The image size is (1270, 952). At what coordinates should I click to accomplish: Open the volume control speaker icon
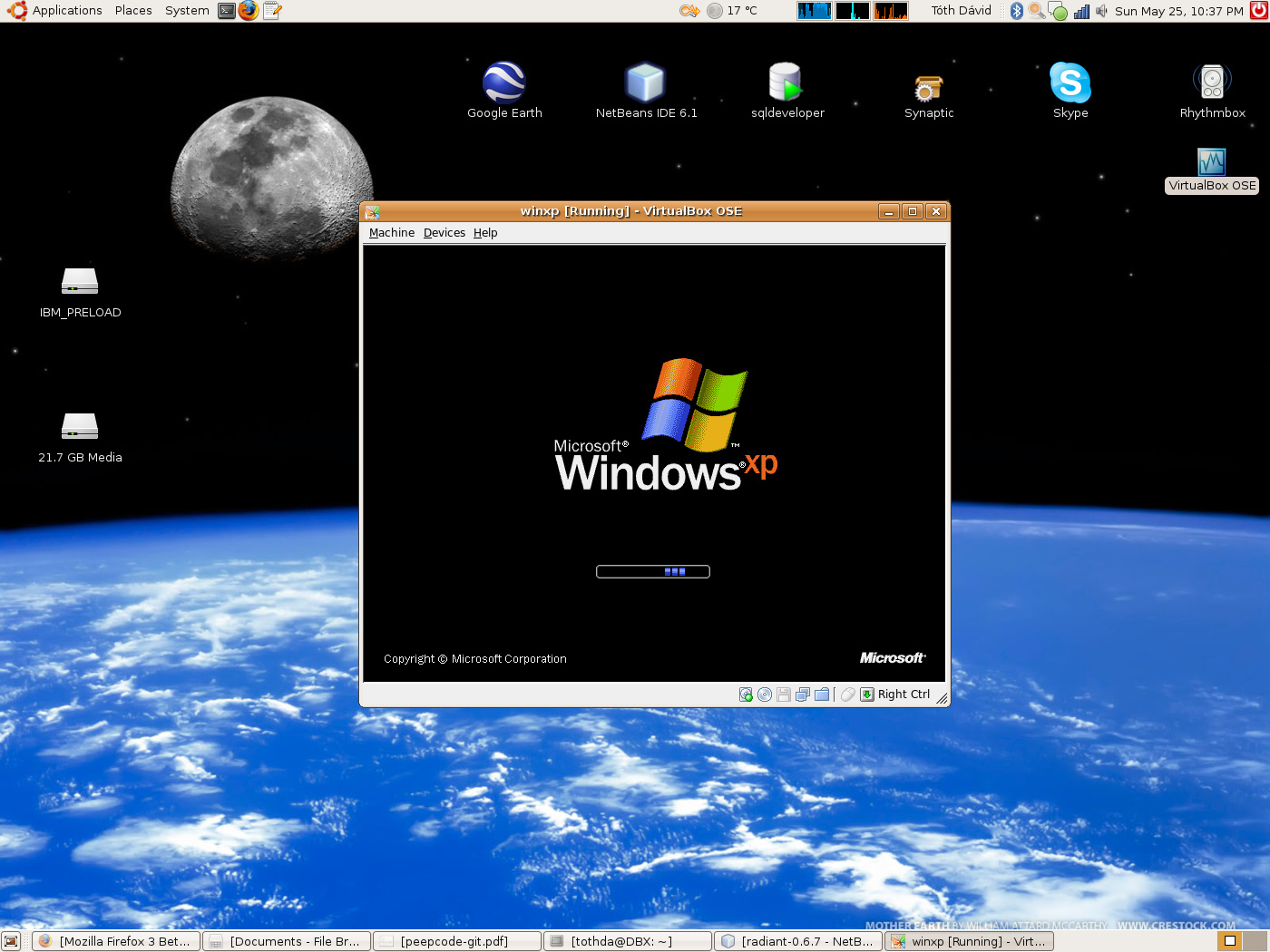point(1101,11)
